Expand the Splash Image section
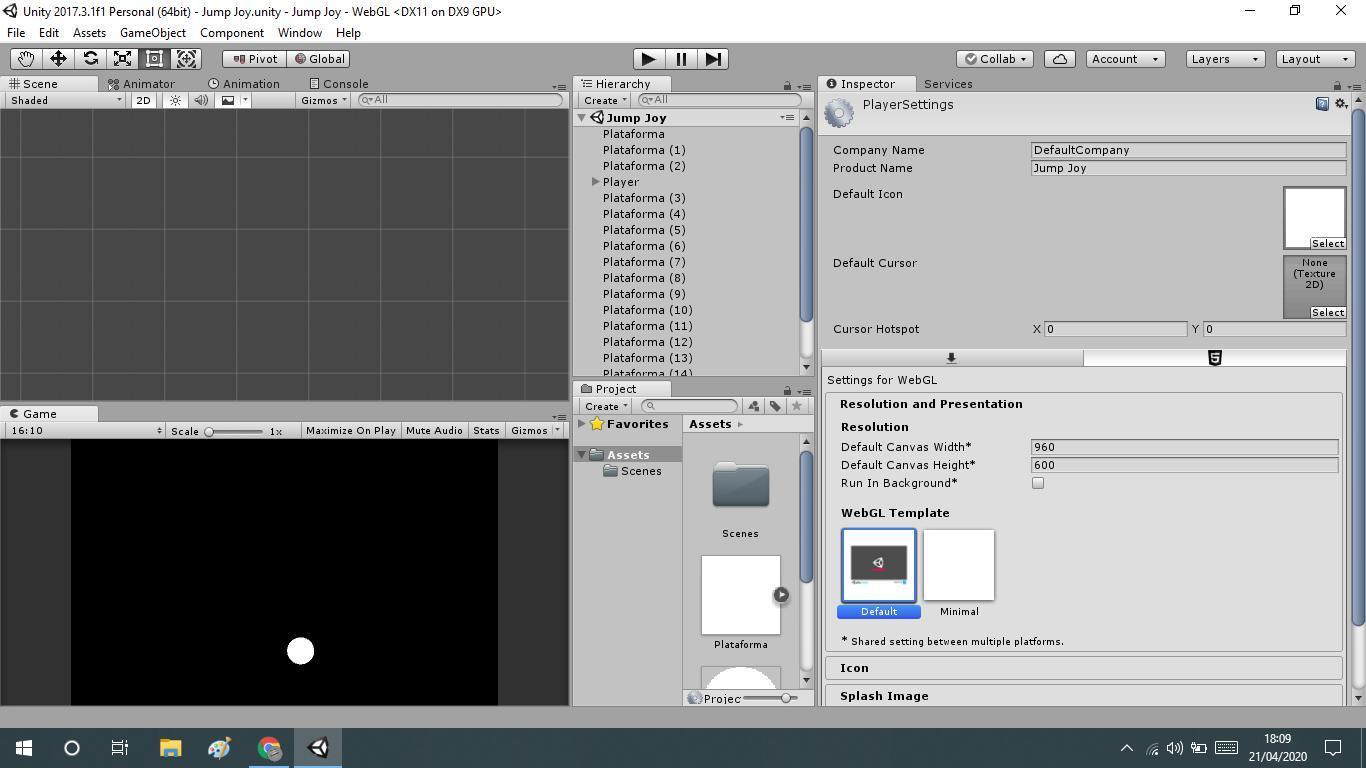 click(x=1083, y=696)
